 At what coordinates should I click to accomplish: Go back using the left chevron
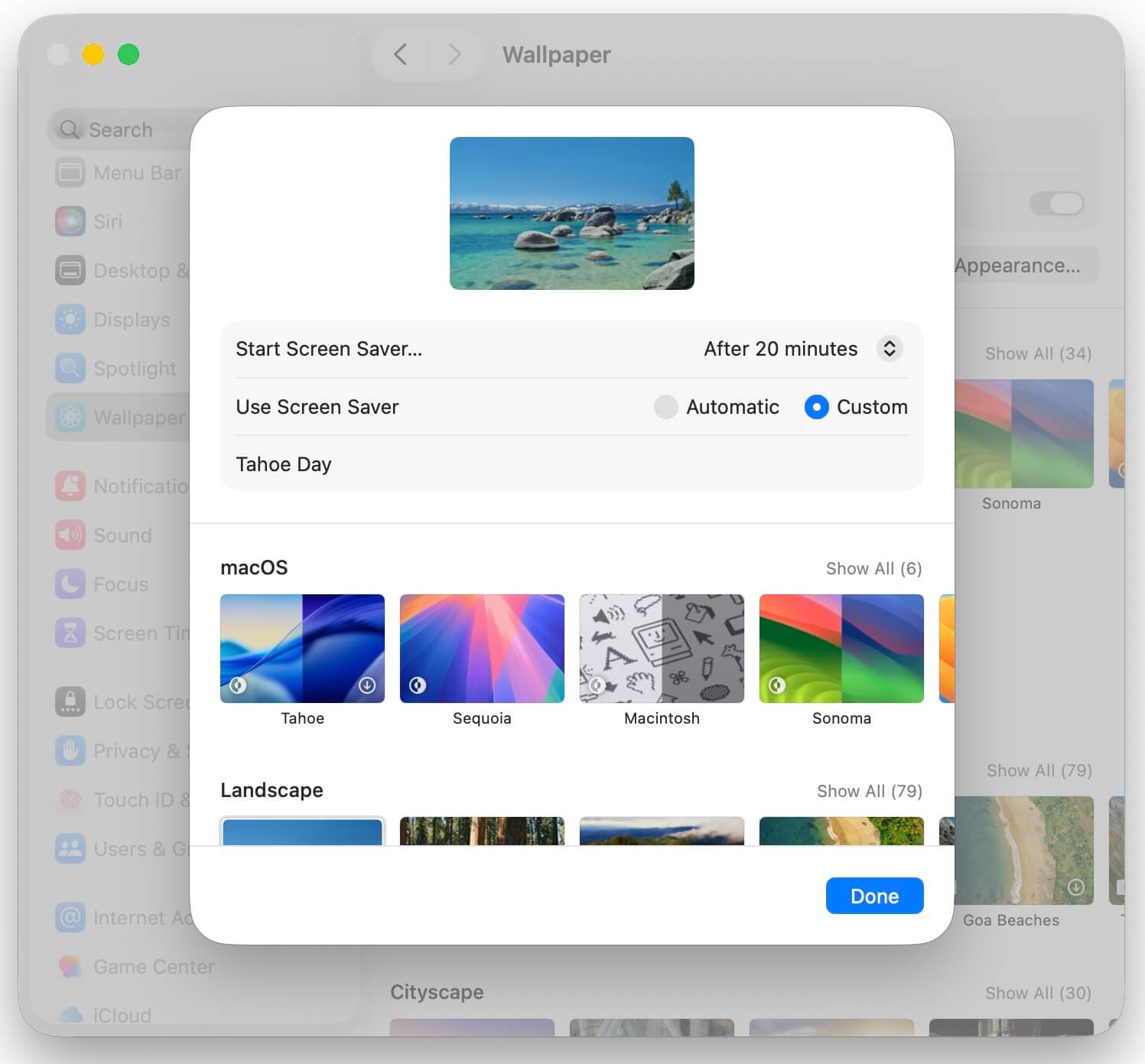click(400, 55)
